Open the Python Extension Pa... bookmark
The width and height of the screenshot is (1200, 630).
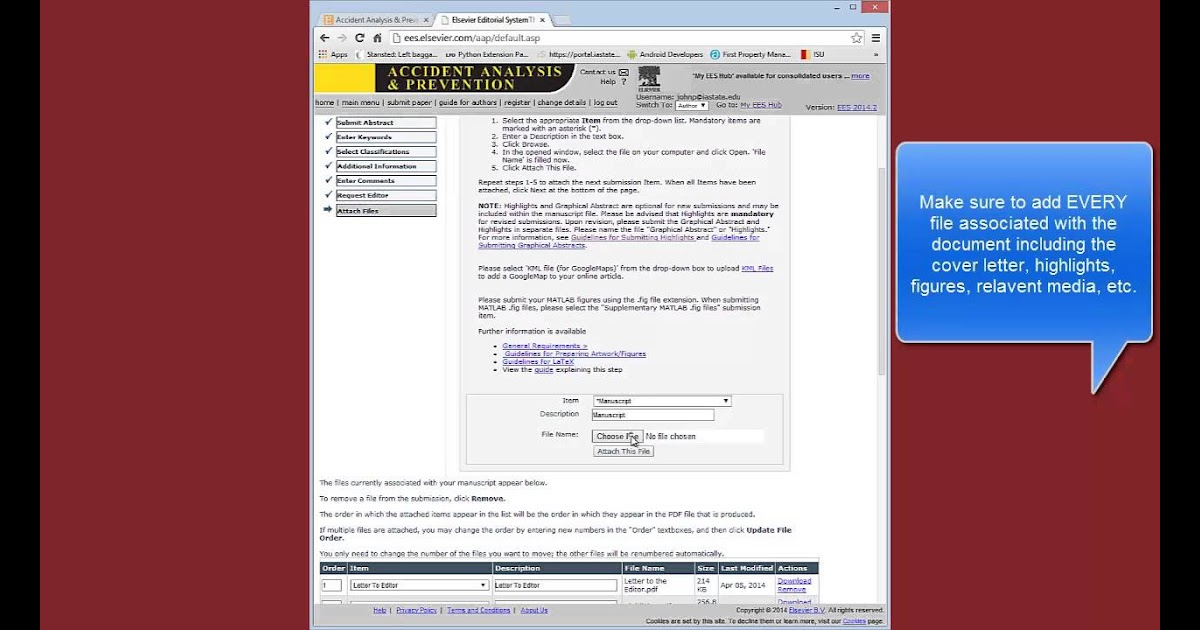487,54
